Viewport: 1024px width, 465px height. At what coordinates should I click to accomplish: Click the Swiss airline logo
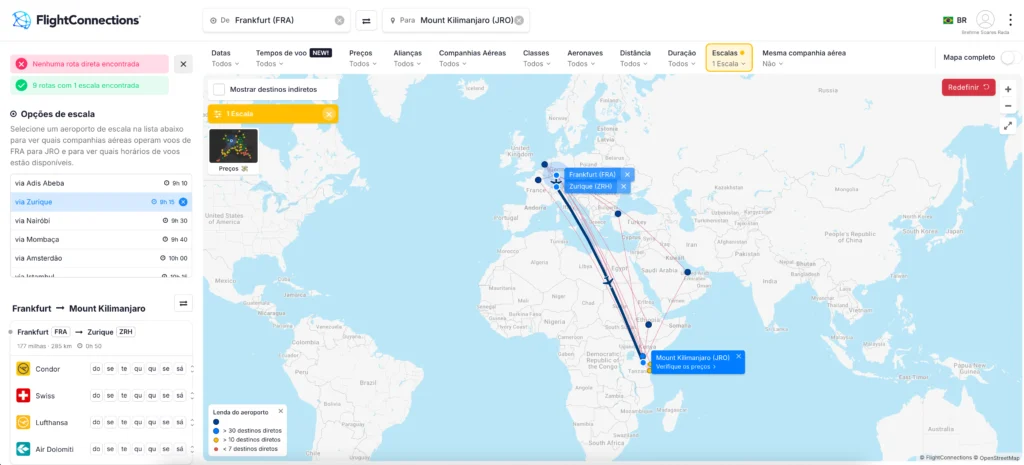tap(24, 396)
